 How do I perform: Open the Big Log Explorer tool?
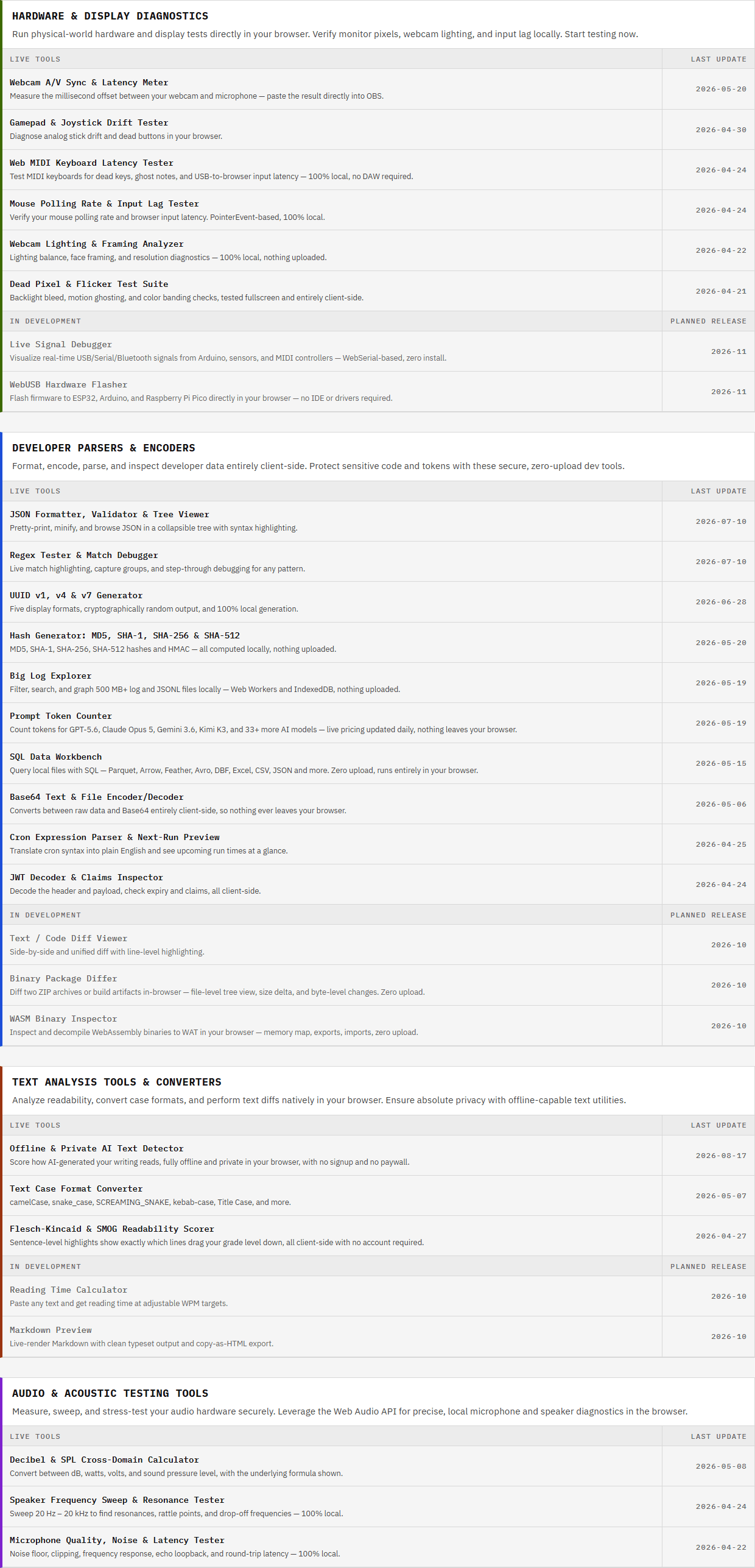point(51,676)
